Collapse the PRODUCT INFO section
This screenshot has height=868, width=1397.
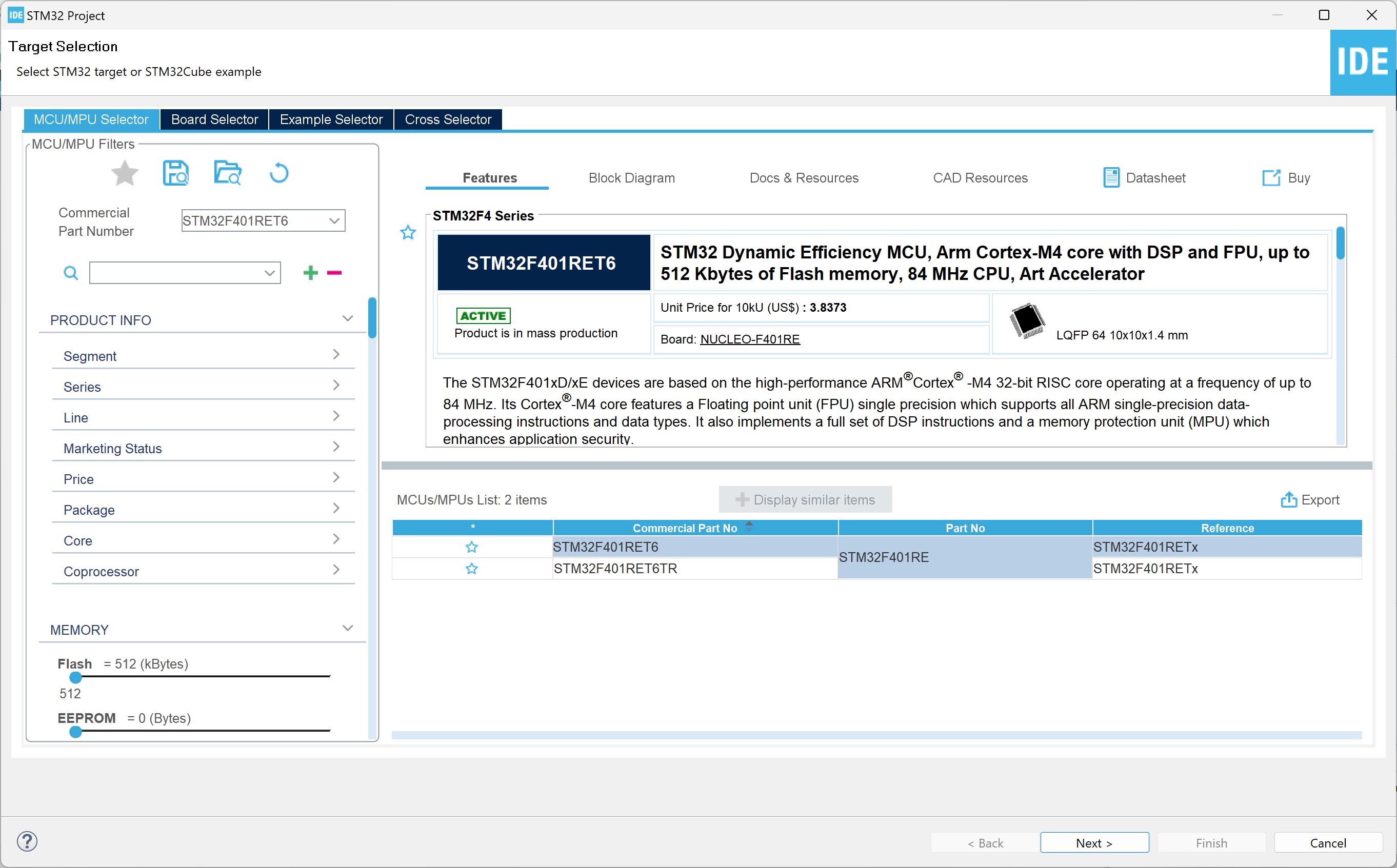point(347,318)
